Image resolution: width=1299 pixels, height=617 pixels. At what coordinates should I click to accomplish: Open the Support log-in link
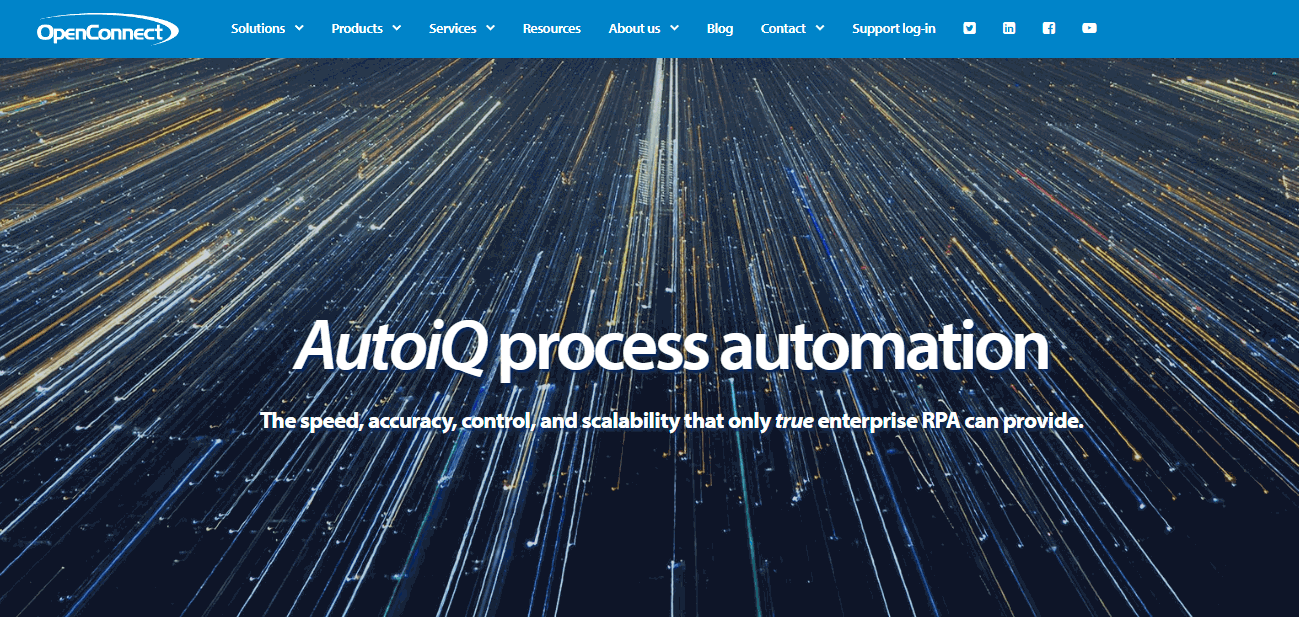click(x=894, y=28)
